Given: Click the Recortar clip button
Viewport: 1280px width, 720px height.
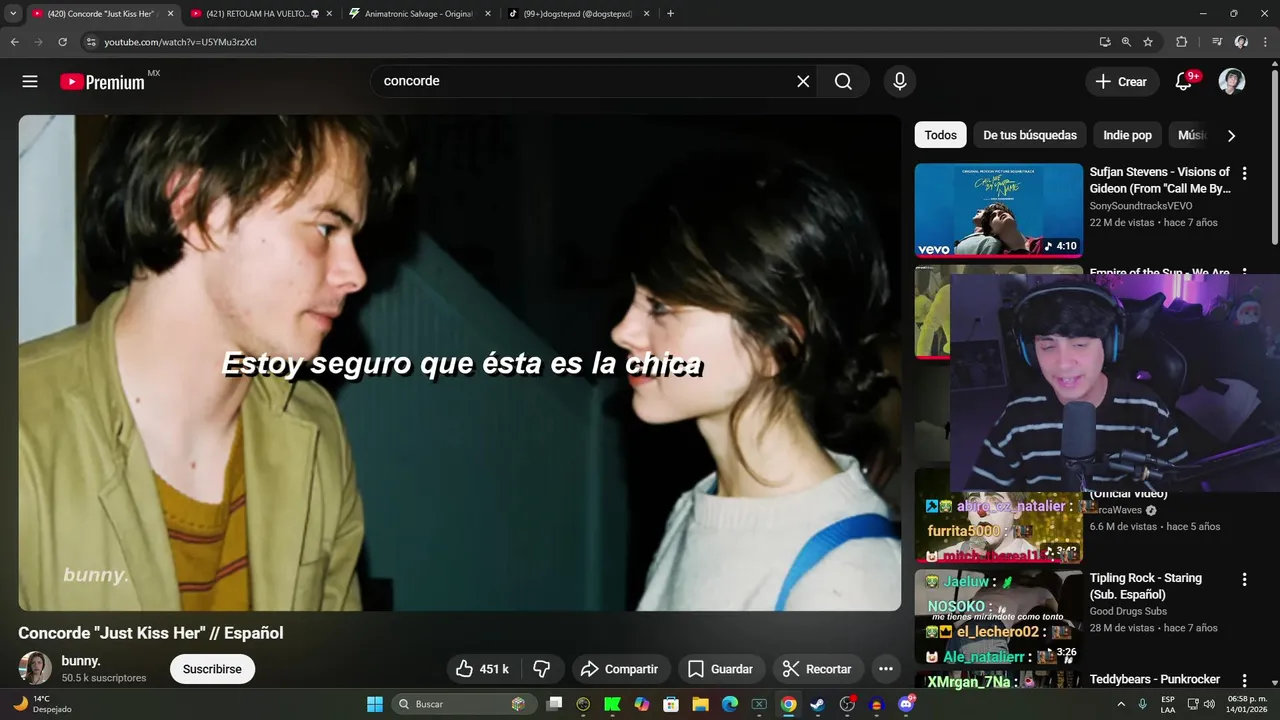Looking at the screenshot, I should 817,669.
